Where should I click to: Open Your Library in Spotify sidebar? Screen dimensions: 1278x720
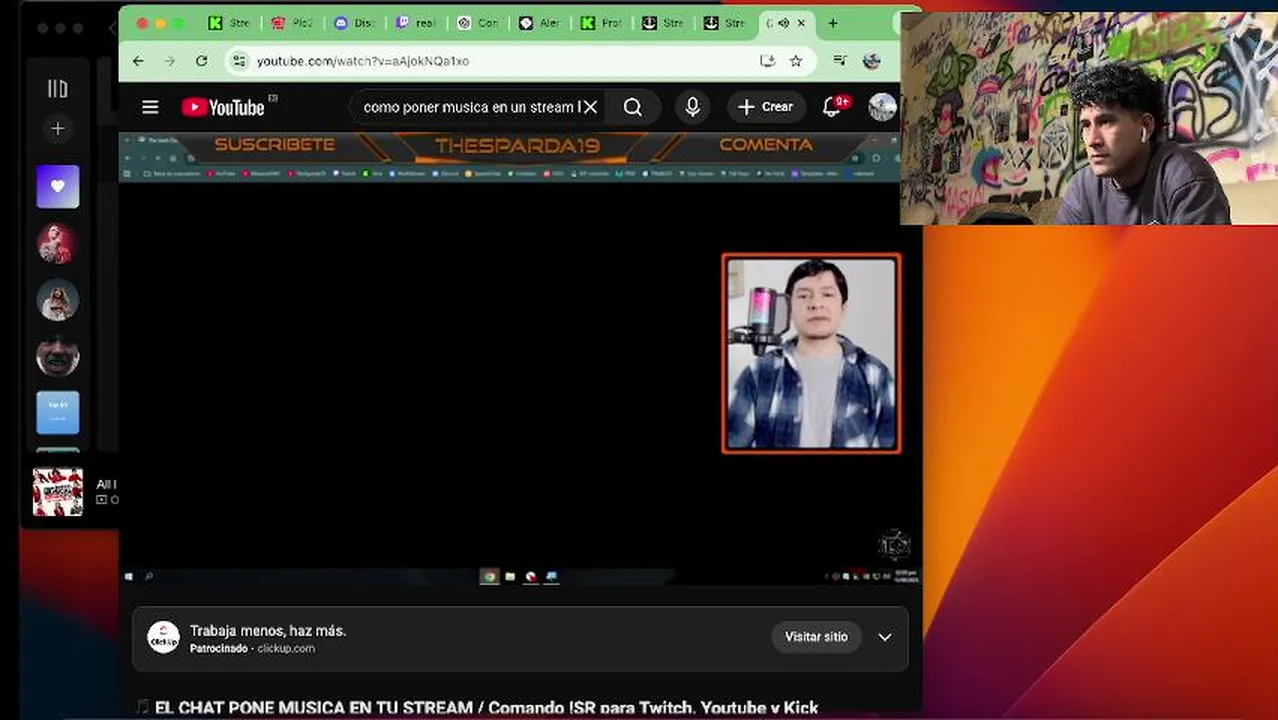[x=58, y=89]
